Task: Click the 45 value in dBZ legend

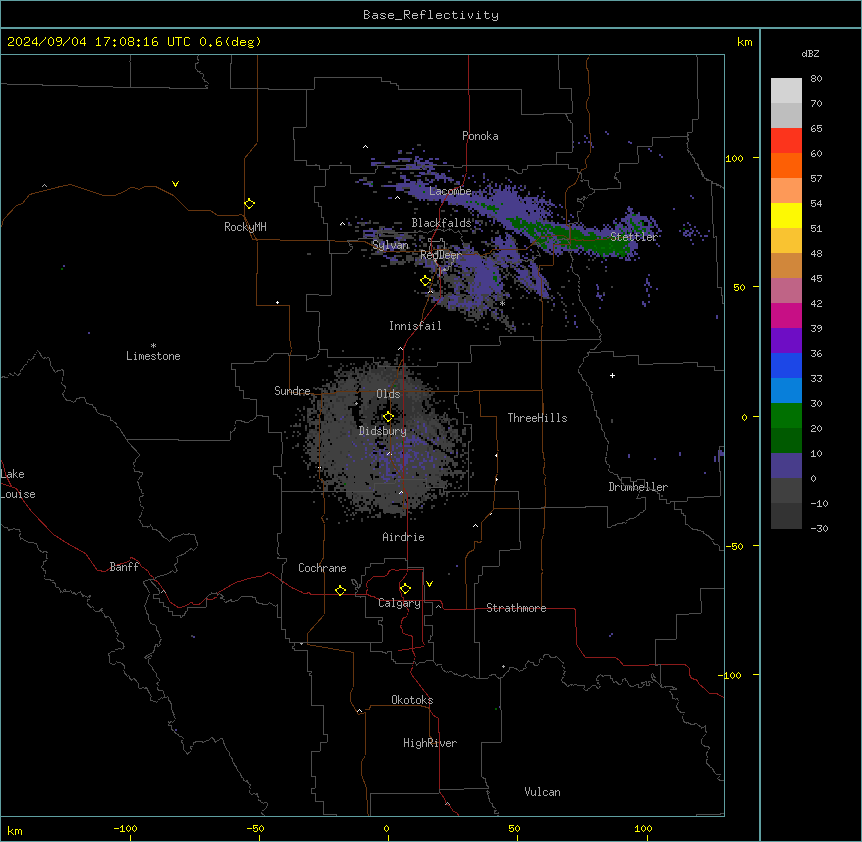Action: pos(816,279)
